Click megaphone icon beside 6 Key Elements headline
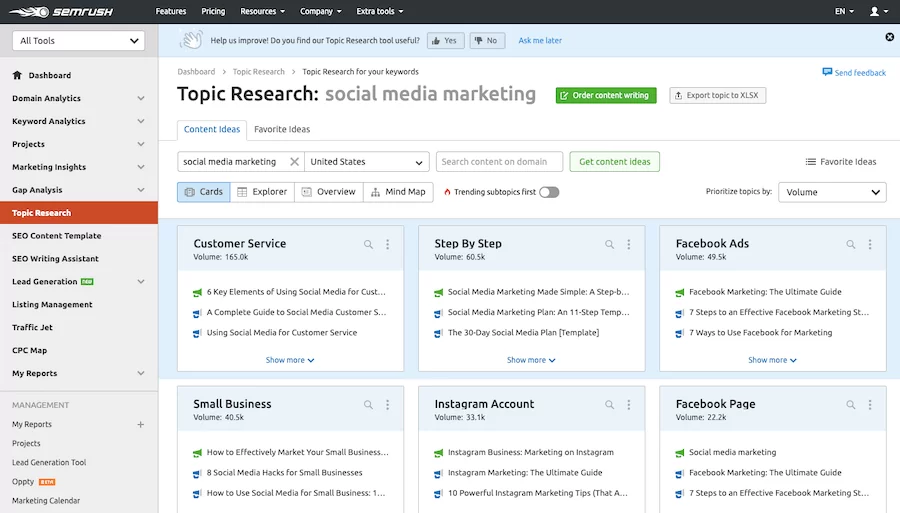The height and width of the screenshot is (513, 900). tap(197, 293)
